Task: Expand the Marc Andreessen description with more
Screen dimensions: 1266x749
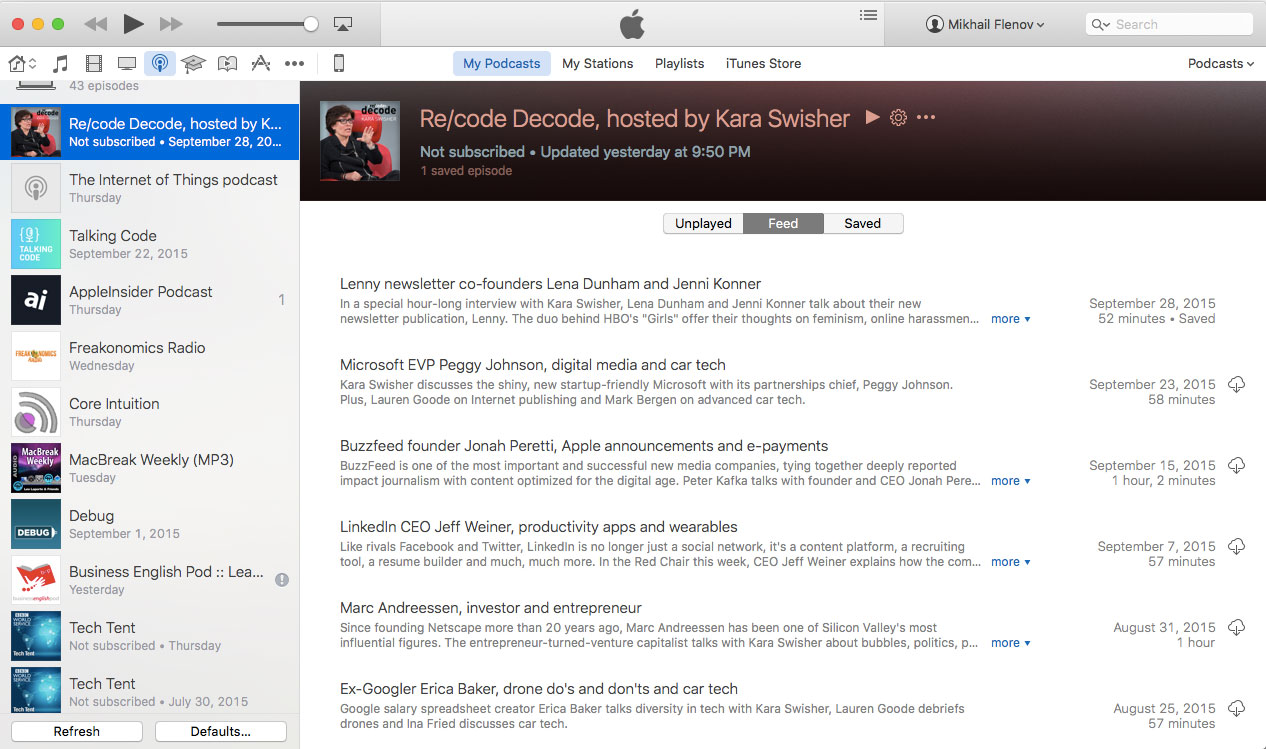Action: (1010, 643)
